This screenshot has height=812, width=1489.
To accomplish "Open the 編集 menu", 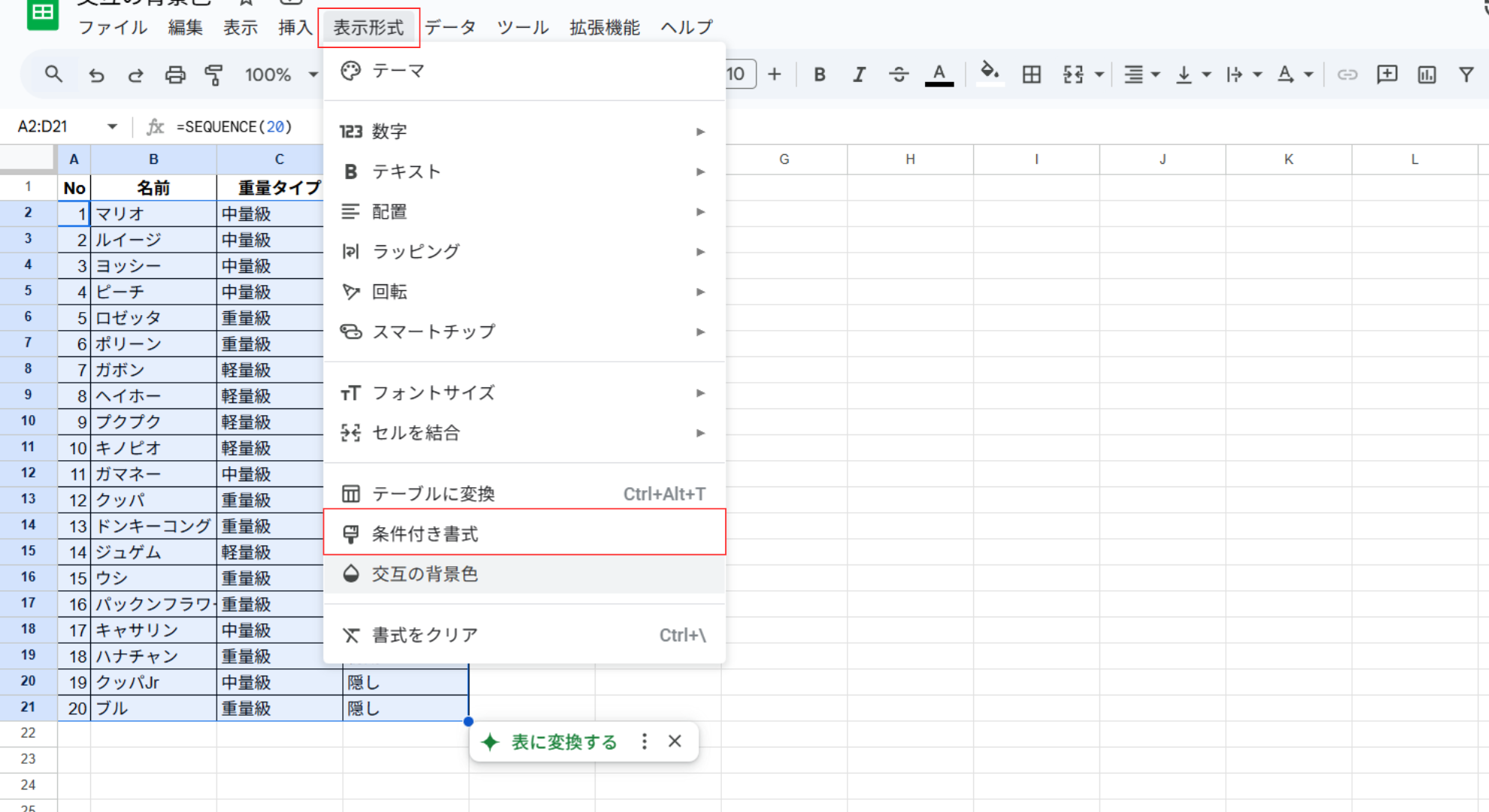I will tap(185, 28).
